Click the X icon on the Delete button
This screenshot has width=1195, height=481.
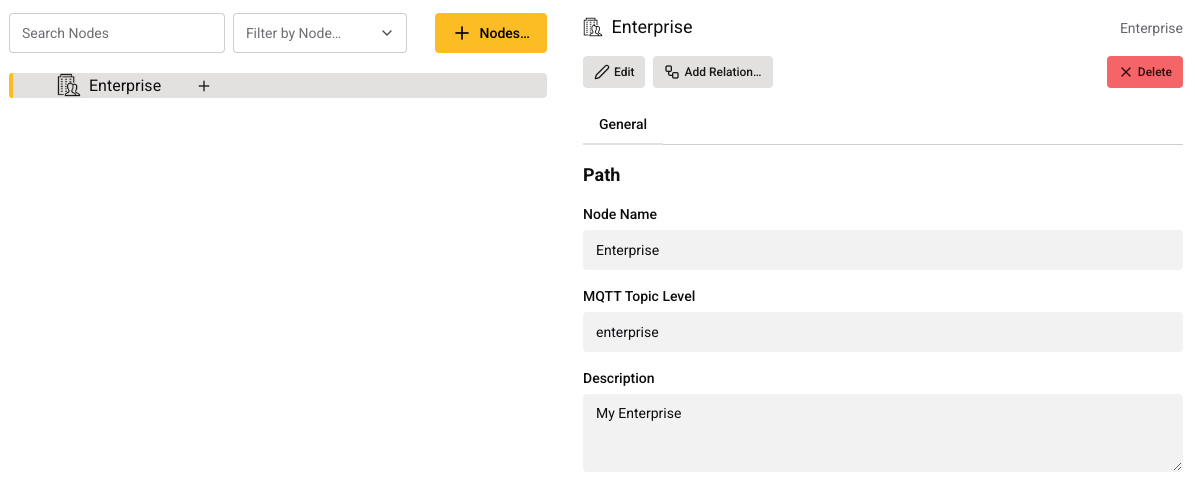pos(1126,72)
